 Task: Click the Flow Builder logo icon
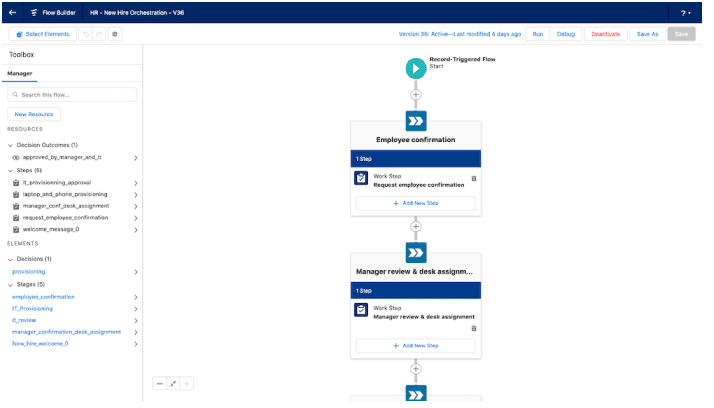click(x=34, y=13)
